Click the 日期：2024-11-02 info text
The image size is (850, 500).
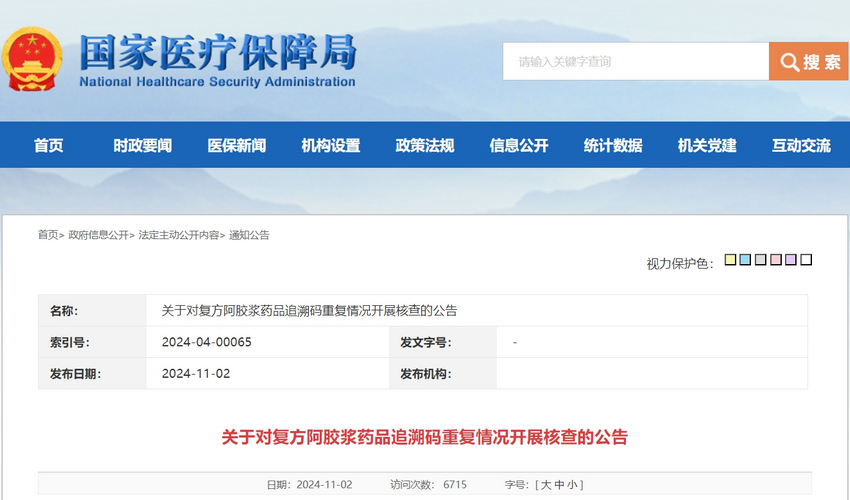pos(309,485)
